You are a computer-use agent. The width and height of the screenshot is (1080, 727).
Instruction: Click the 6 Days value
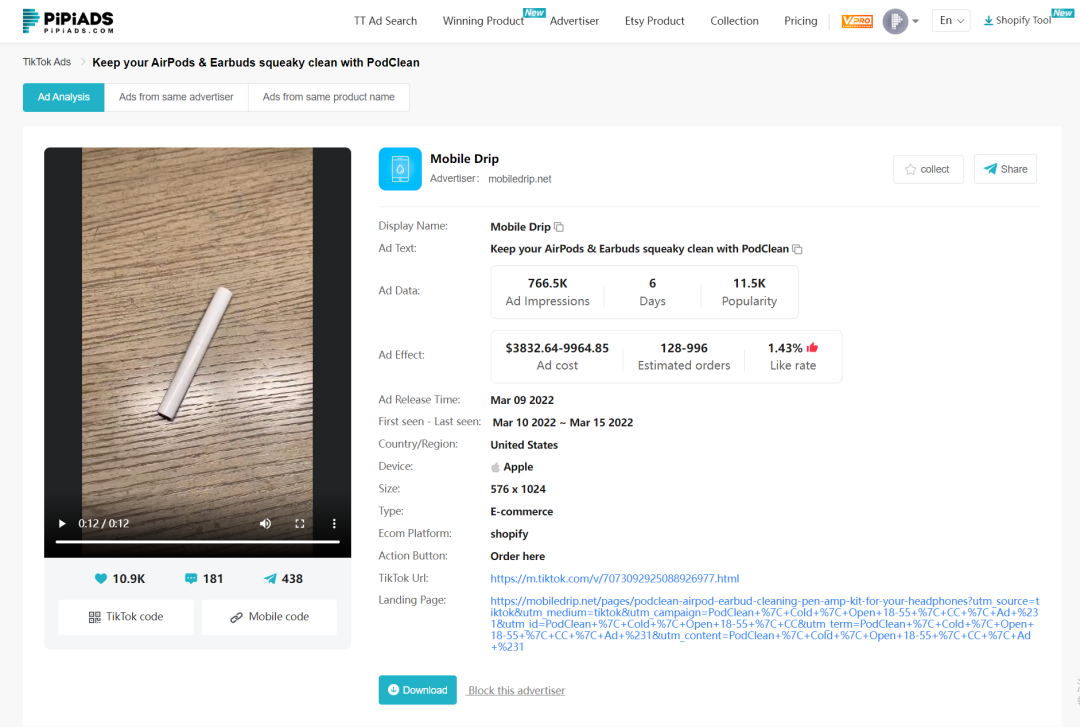pyautogui.click(x=652, y=283)
